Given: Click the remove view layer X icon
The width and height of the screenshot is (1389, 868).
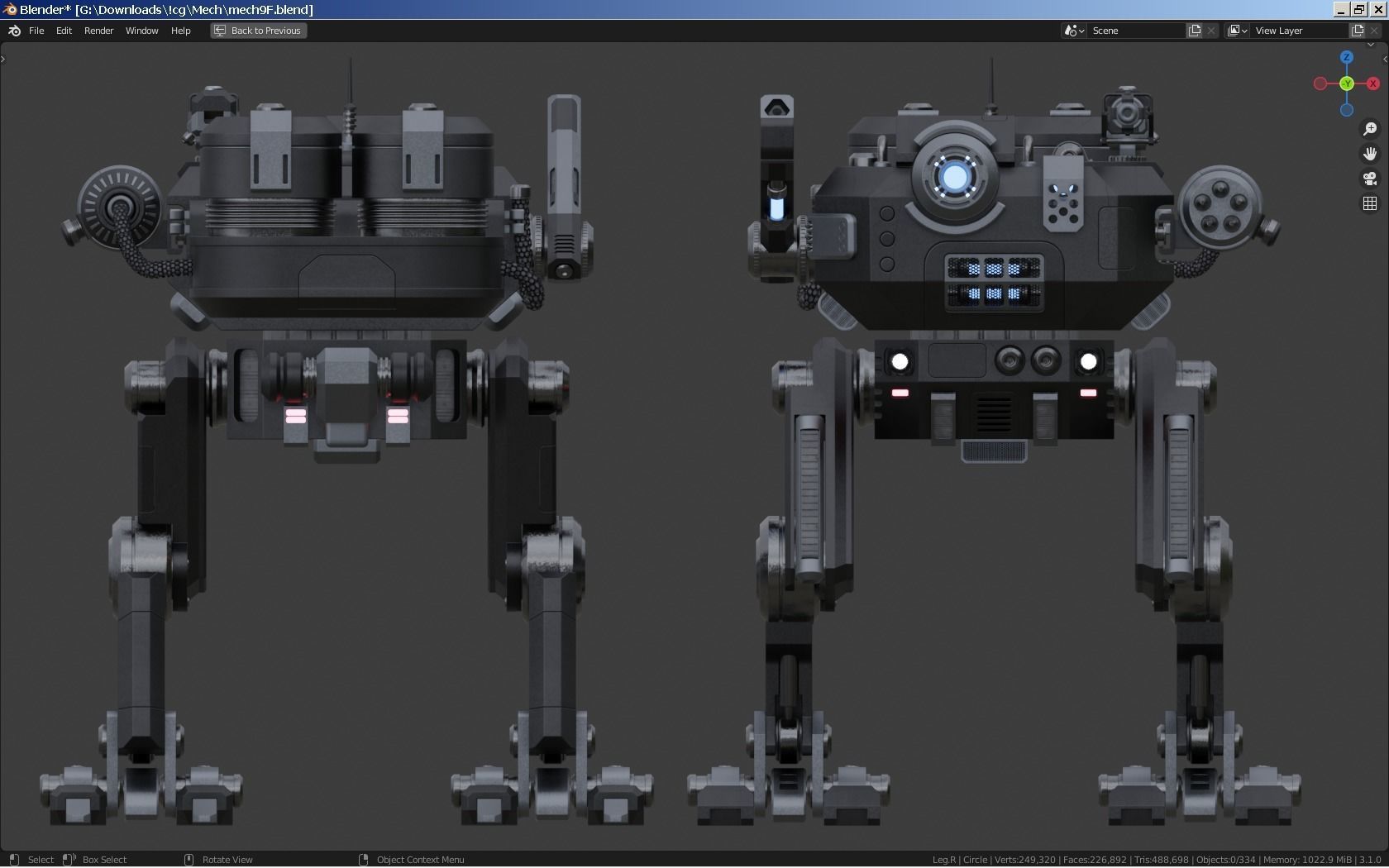Looking at the screenshot, I should pos(1375,31).
